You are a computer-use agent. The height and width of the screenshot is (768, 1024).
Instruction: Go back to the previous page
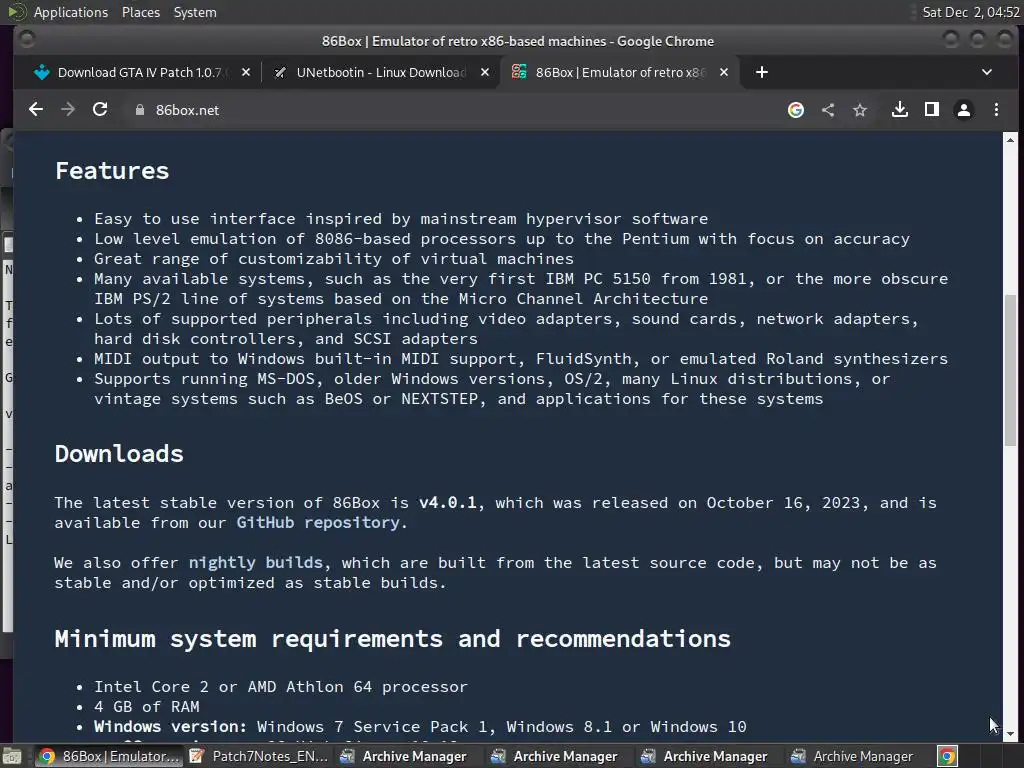pos(36,110)
